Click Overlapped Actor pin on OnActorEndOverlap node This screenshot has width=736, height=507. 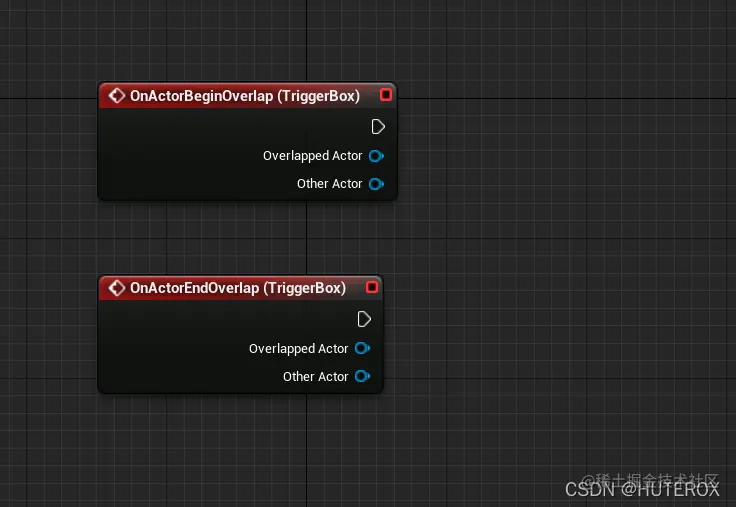362,348
